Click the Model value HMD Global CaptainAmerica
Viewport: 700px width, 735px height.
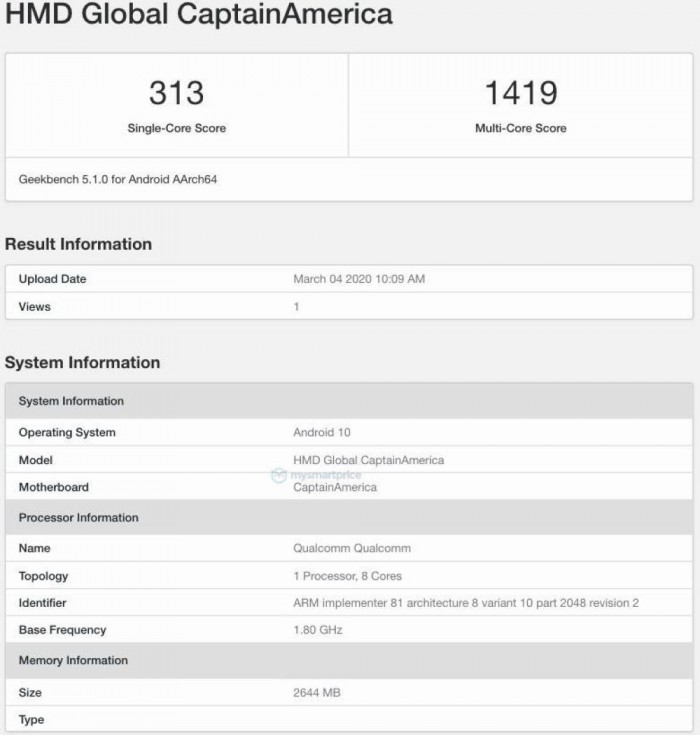[x=368, y=460]
